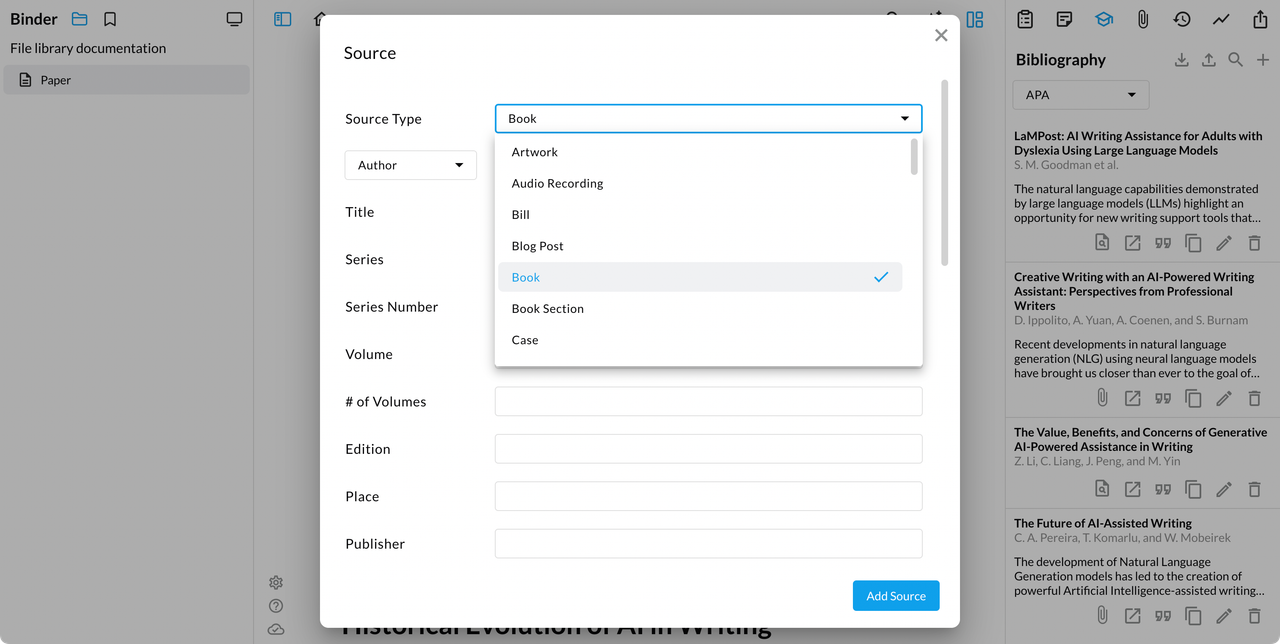Search the bibliography with magnifier icon
Image resolution: width=1280 pixels, height=644 pixels.
tap(1235, 60)
